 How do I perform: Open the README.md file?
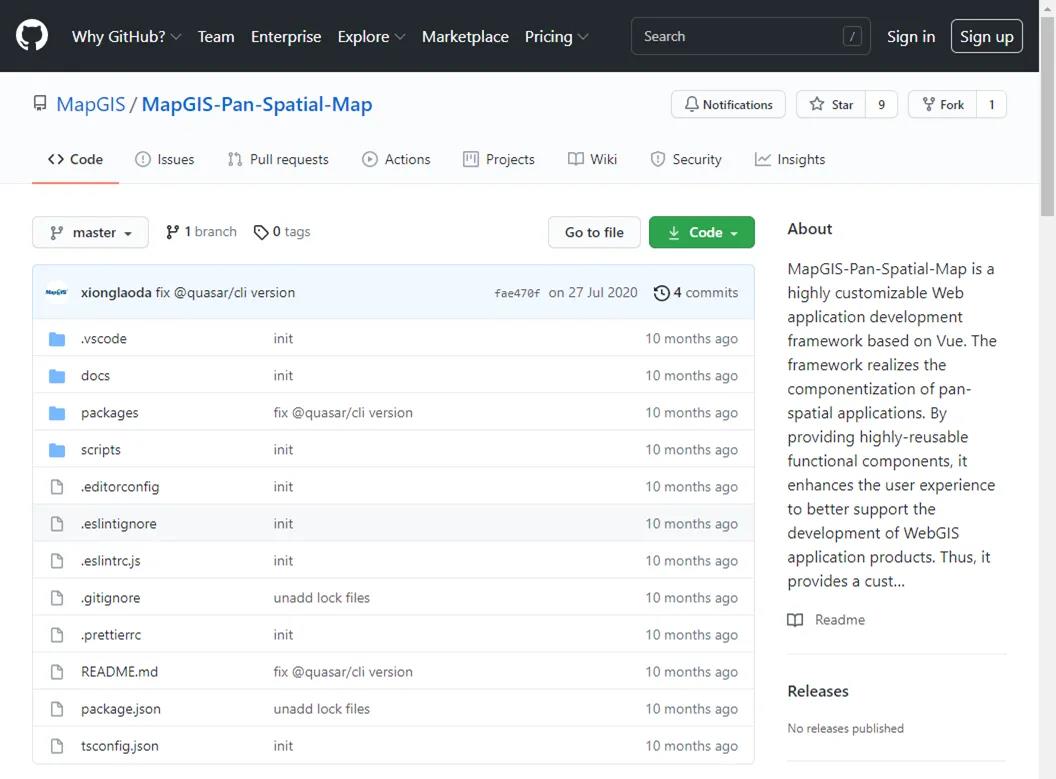(119, 672)
